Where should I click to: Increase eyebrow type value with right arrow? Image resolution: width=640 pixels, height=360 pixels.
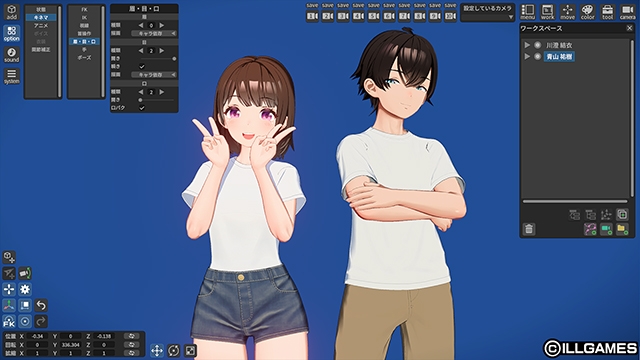[x=162, y=25]
